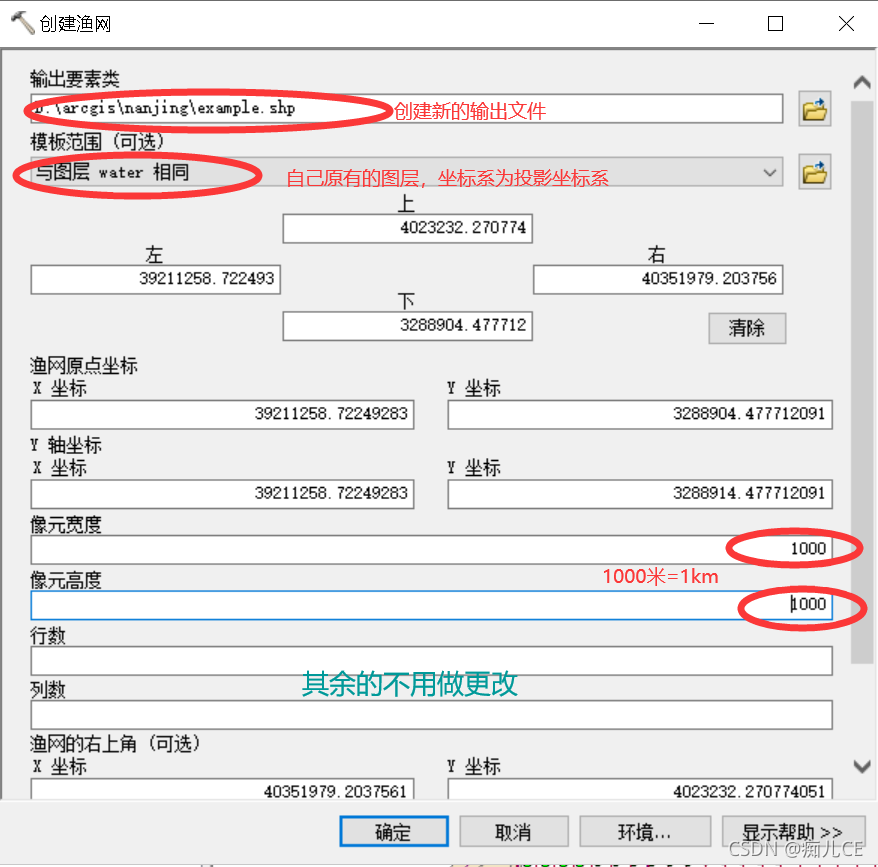Viewport: 878px width, 867px height.
Task: Click the 上 (top) extent field
Action: point(407,228)
